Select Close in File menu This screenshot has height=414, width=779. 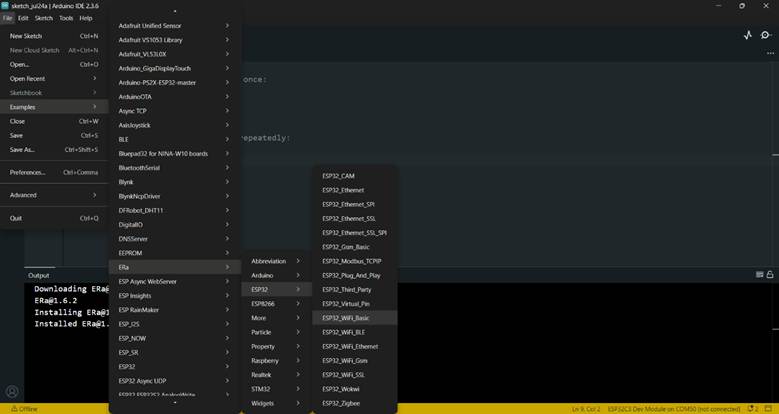(54, 121)
